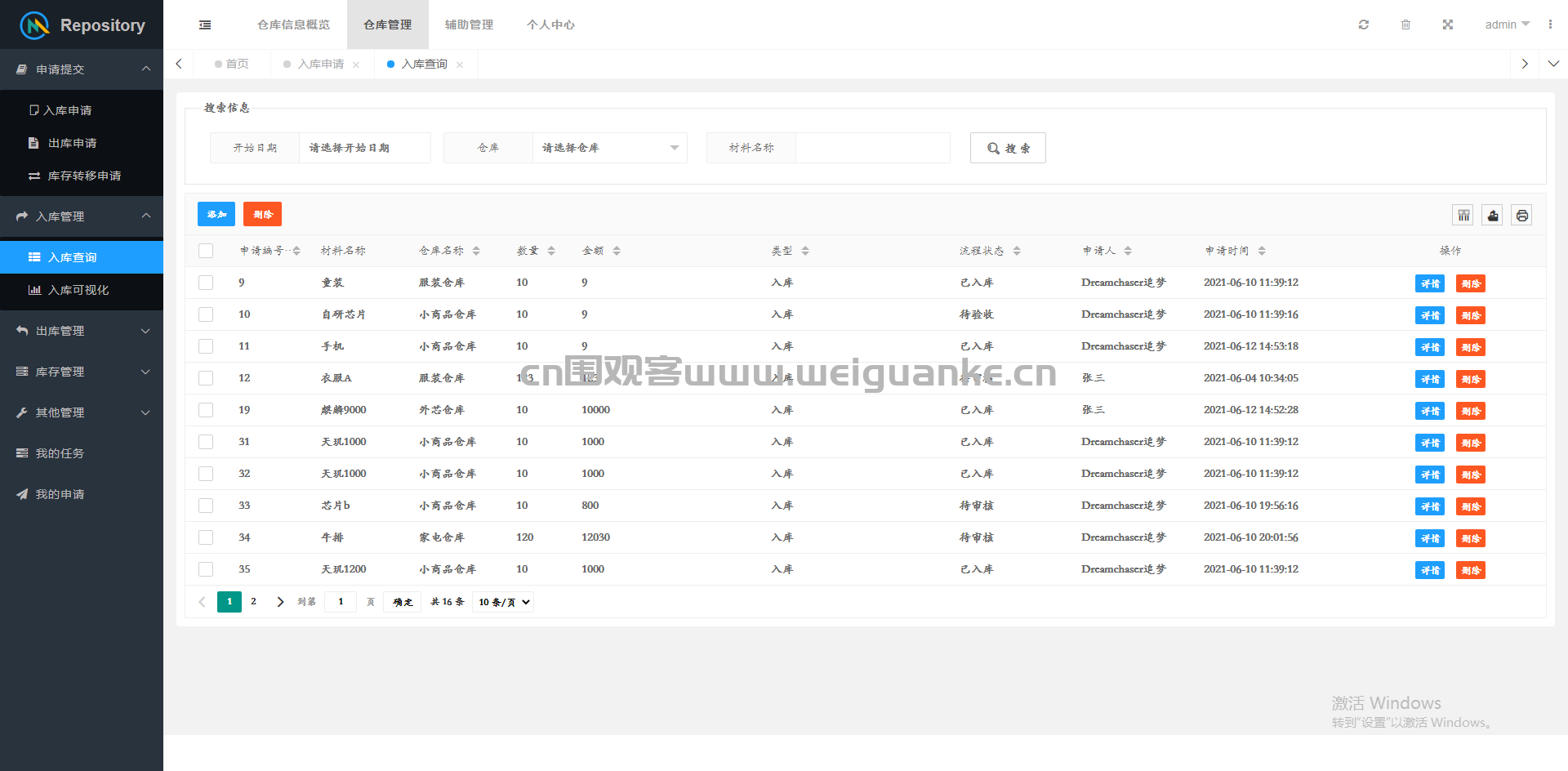This screenshot has height=771, width=1568.
Task: Sort by 申请时间 column arrows
Action: click(1262, 251)
